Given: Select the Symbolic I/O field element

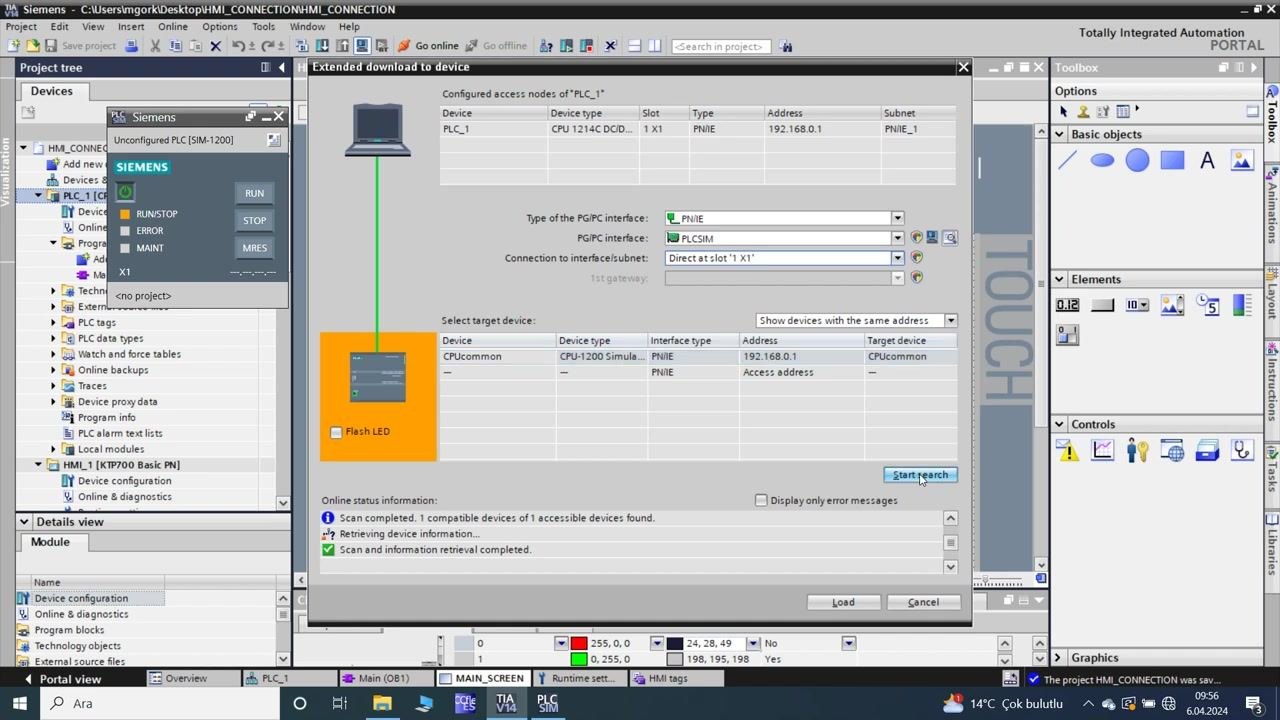Looking at the screenshot, I should pyautogui.click(x=1137, y=305).
